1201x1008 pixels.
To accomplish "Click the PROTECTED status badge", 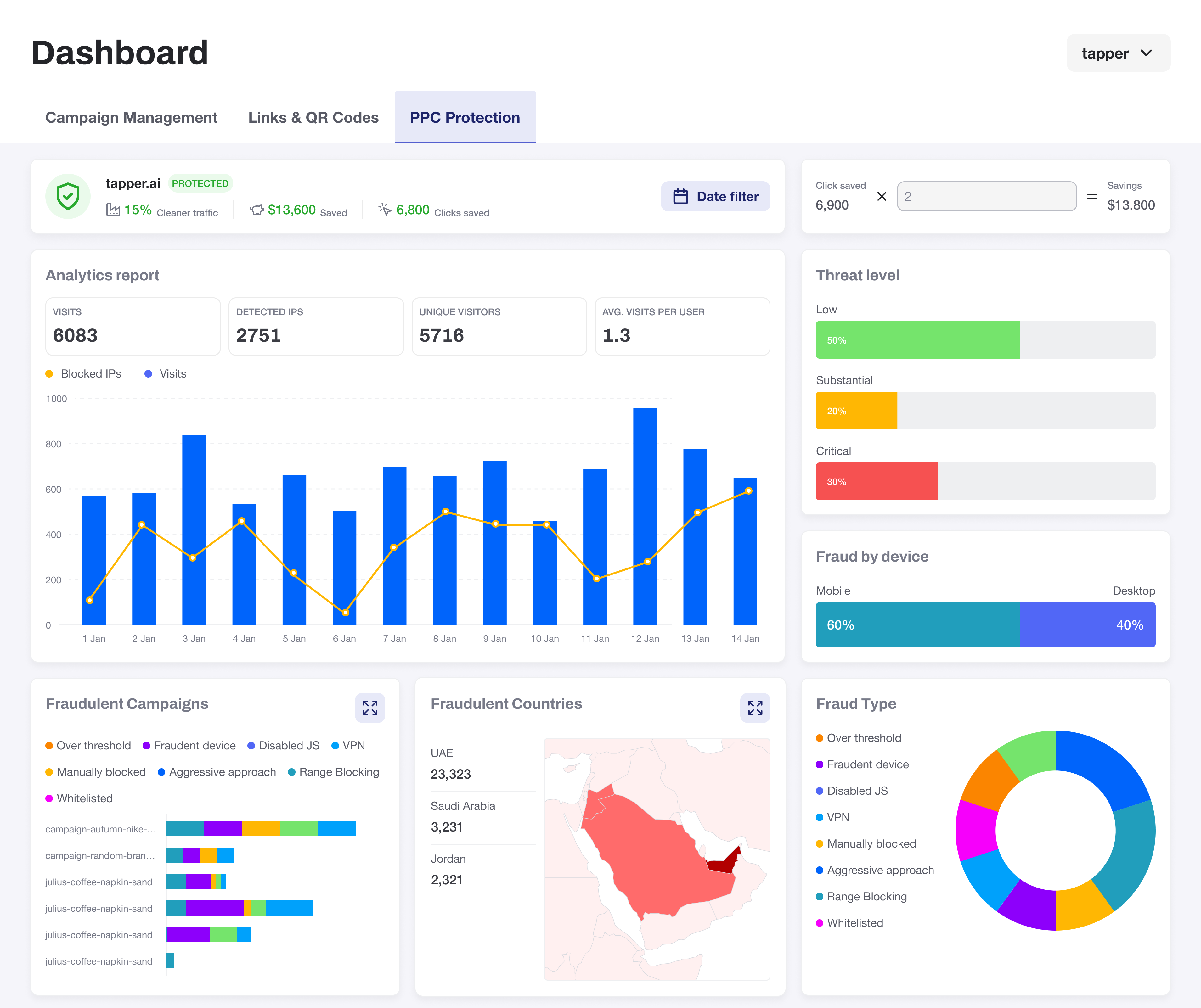I will coord(200,183).
